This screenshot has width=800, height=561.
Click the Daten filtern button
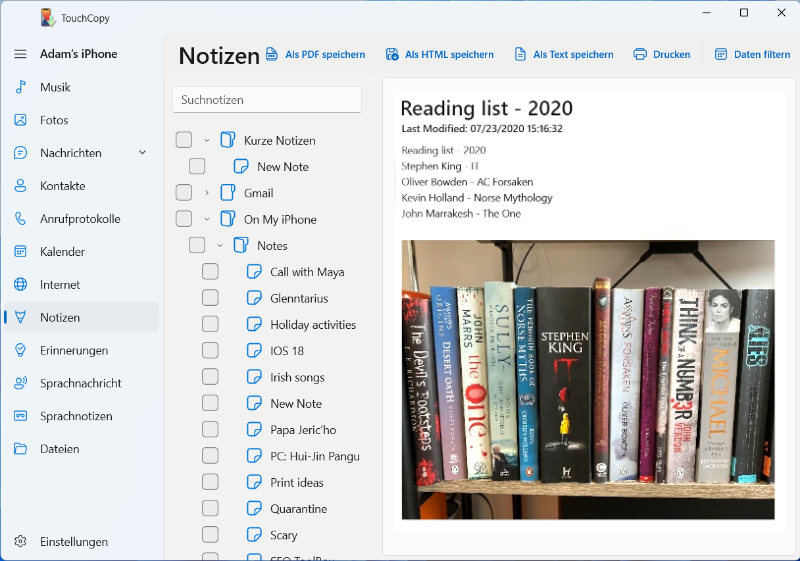753,54
